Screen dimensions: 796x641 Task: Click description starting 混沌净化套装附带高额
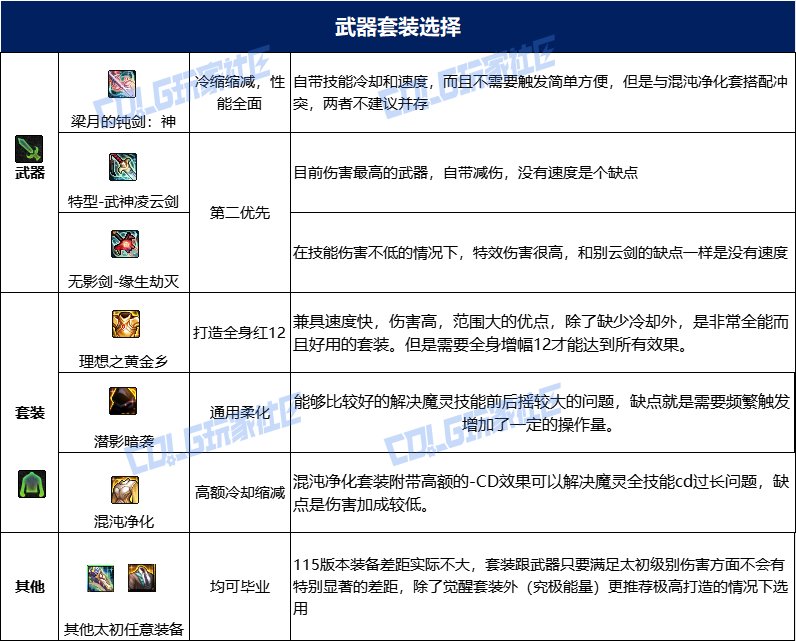(x=541, y=493)
